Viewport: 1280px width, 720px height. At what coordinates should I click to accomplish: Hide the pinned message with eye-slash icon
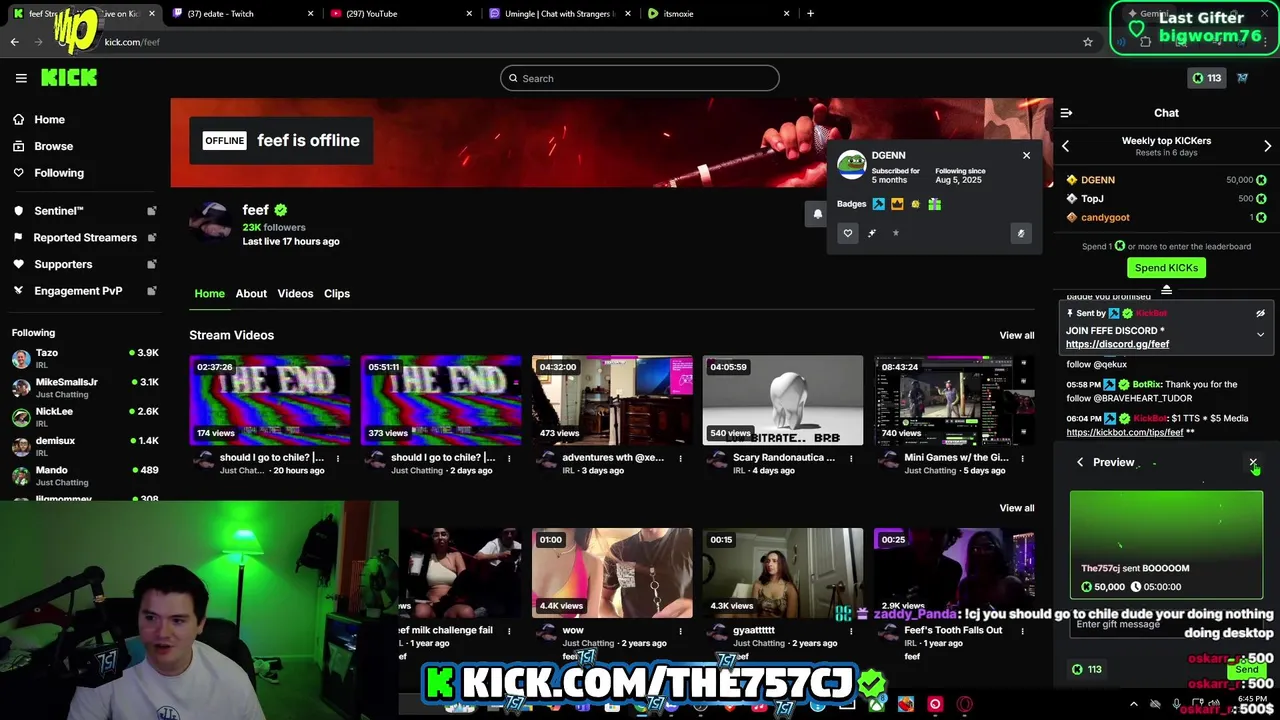(1260, 313)
